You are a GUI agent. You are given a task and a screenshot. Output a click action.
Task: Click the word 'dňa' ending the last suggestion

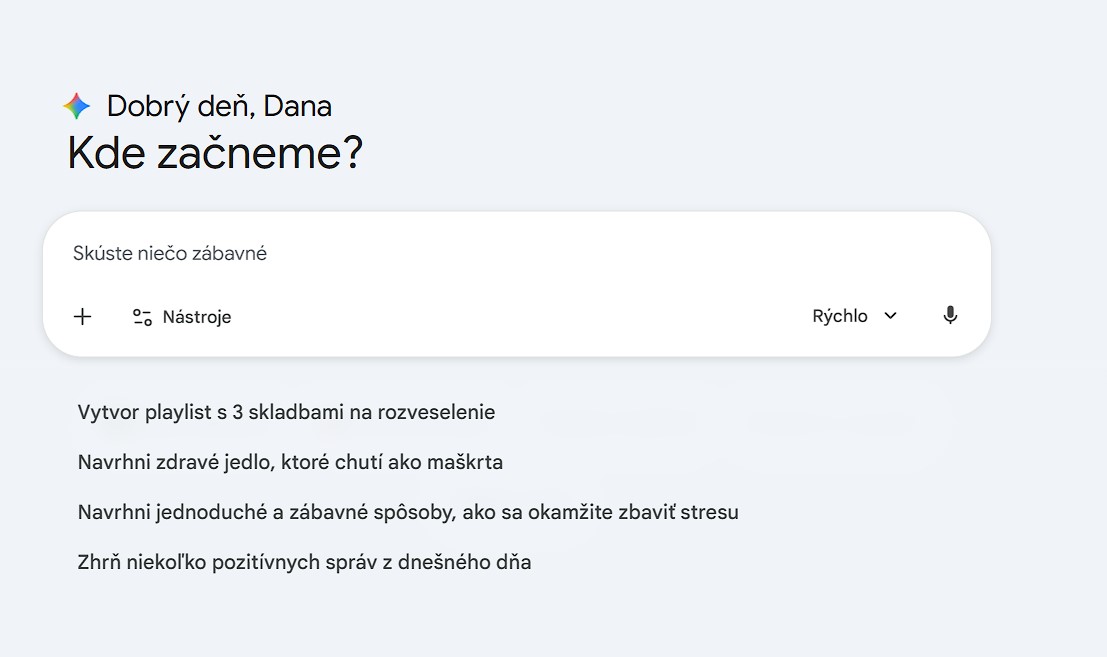point(512,562)
